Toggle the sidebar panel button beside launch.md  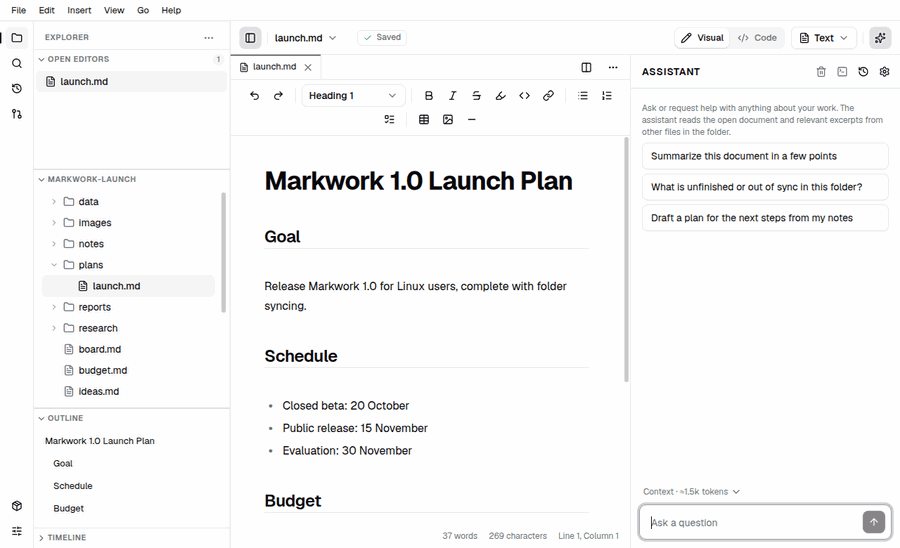pyautogui.click(x=250, y=38)
